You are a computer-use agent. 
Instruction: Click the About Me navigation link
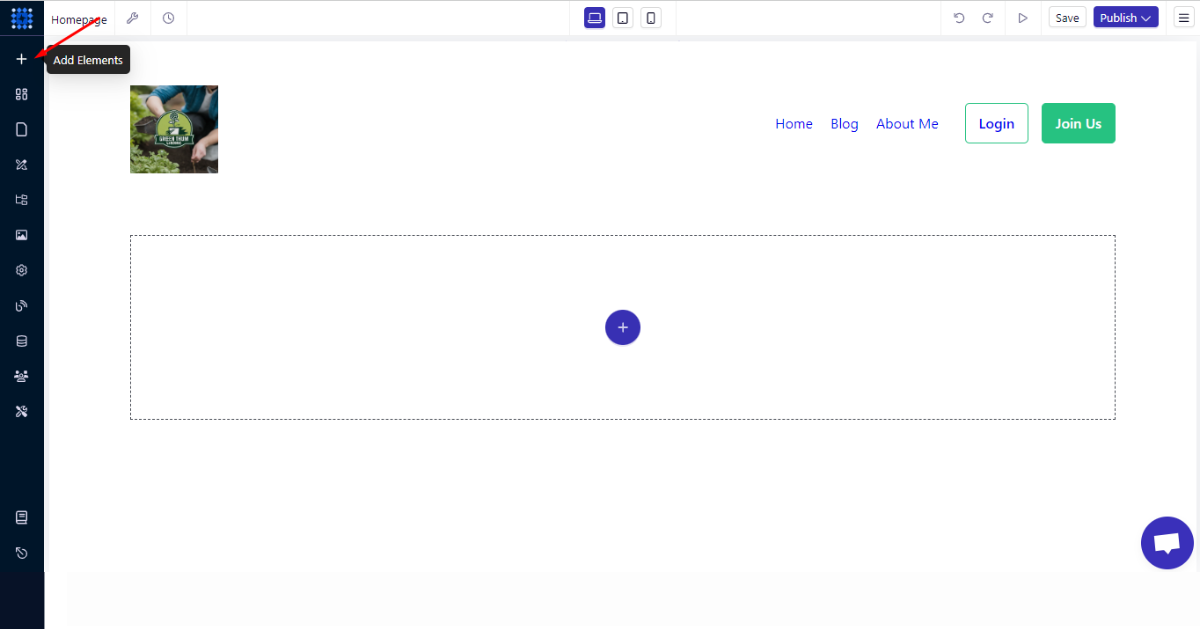[x=907, y=124]
